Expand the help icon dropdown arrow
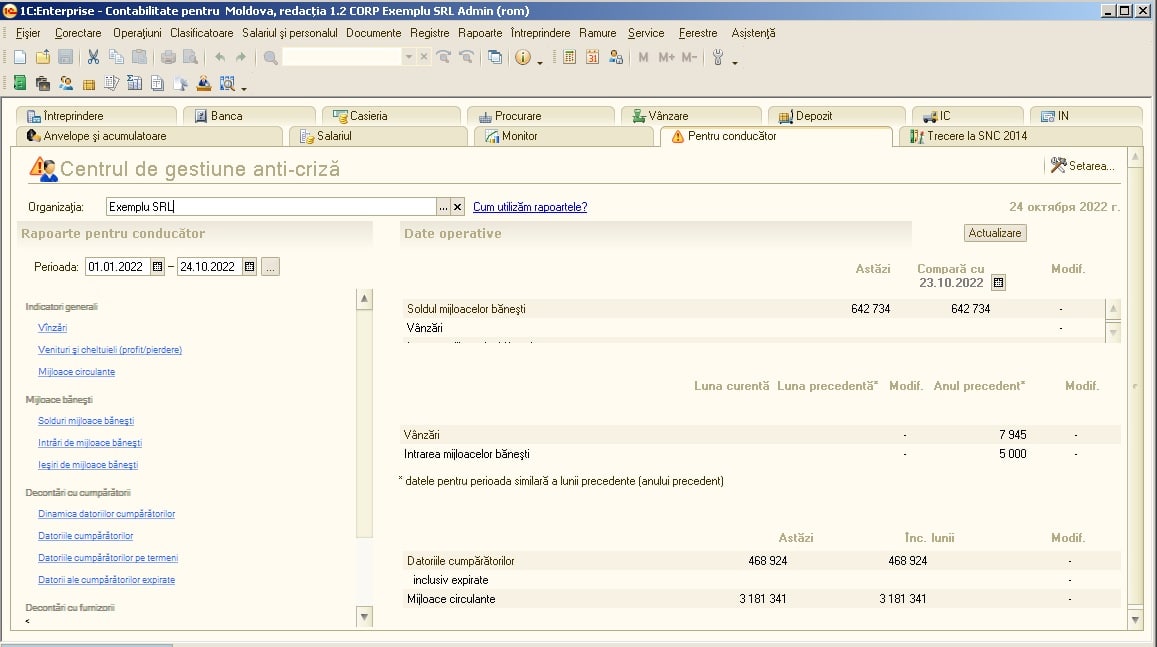The height and width of the screenshot is (647, 1157). [540, 63]
